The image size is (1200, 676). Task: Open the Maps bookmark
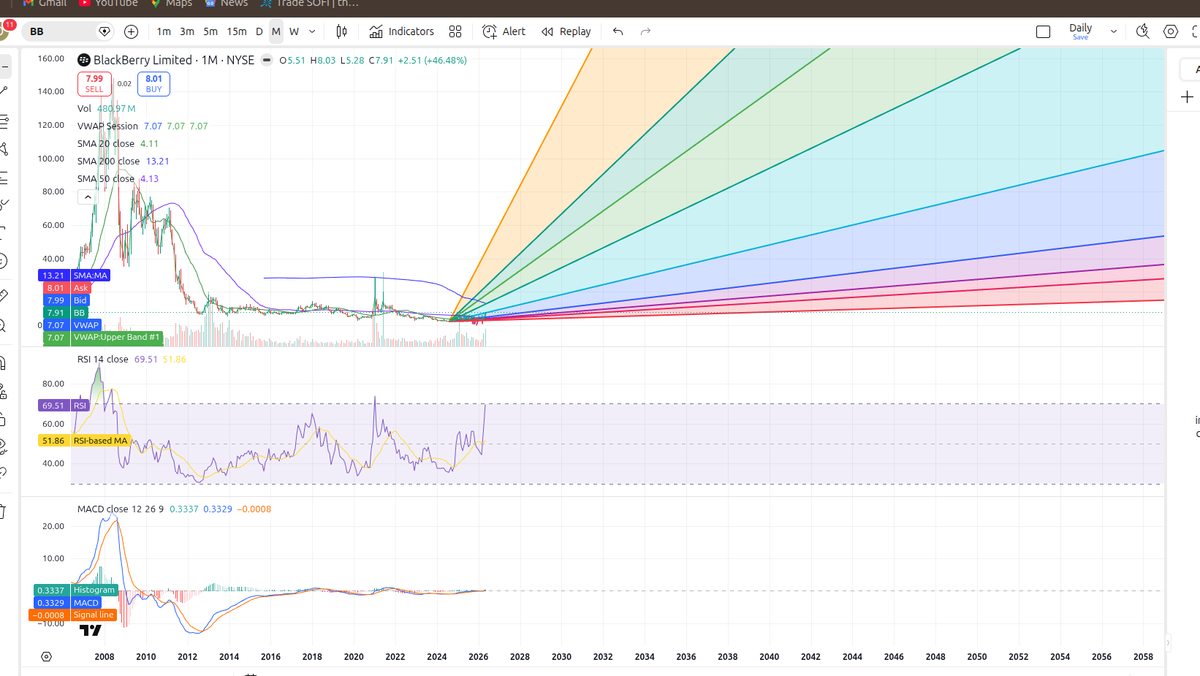pyautogui.click(x=171, y=4)
